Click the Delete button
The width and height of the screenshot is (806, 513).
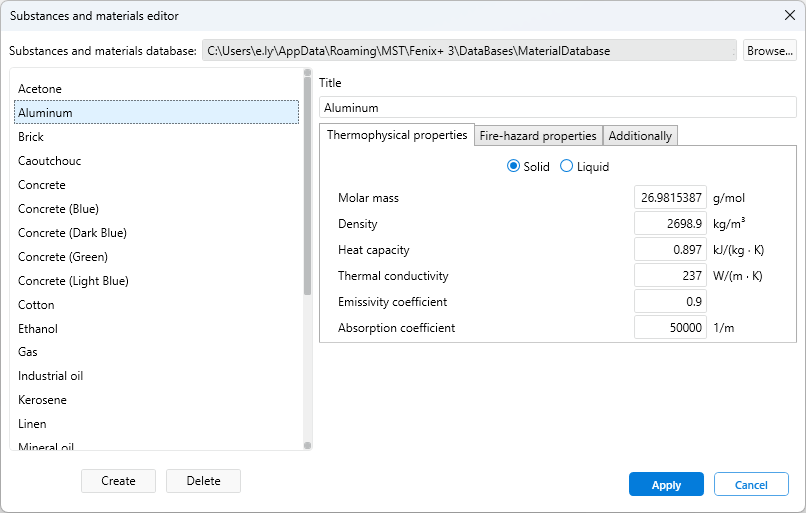pyautogui.click(x=203, y=481)
